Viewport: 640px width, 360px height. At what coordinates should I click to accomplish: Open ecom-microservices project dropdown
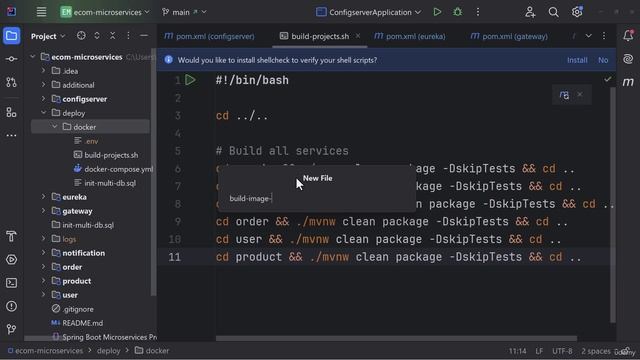pos(105,12)
